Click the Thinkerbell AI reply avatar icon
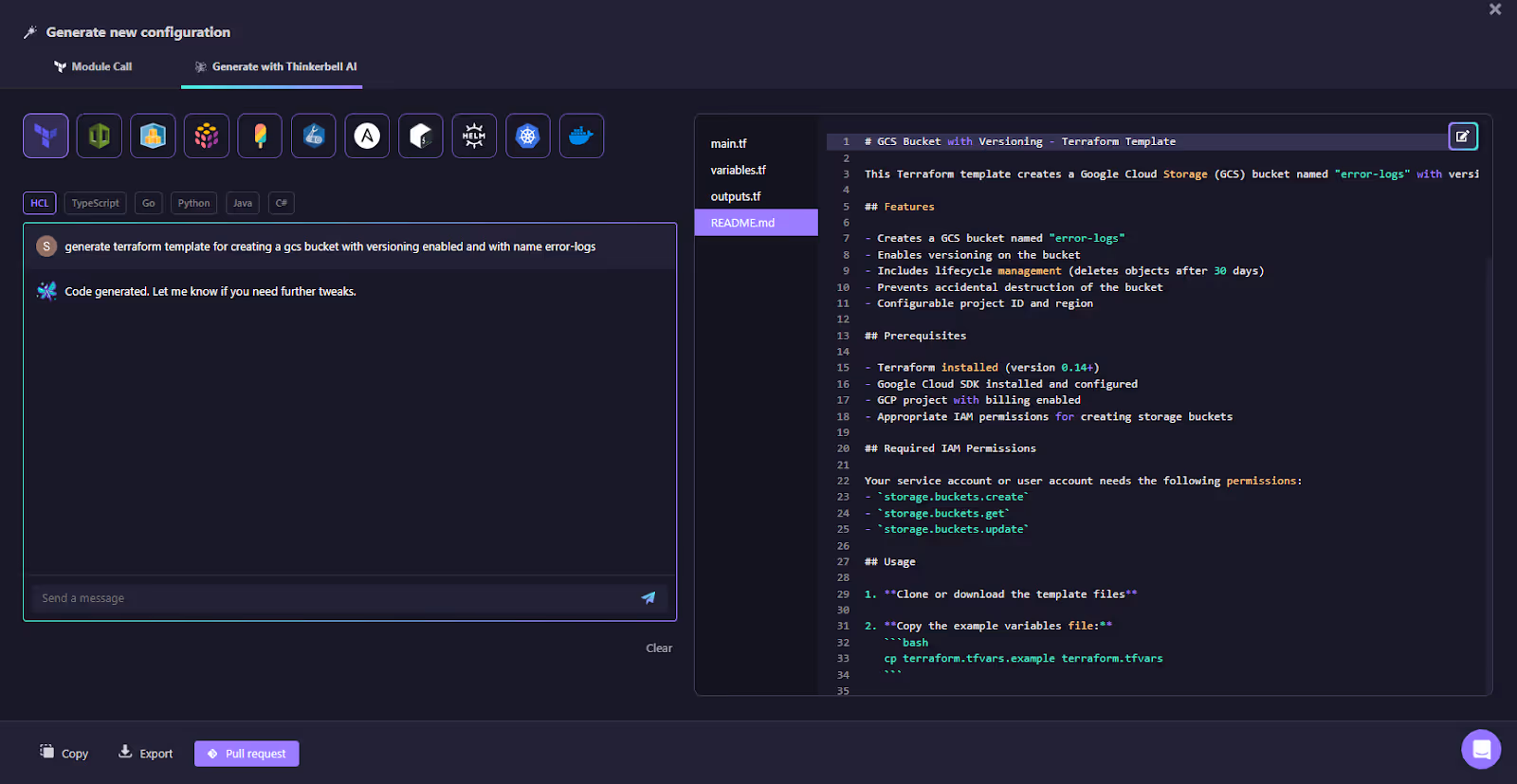Image resolution: width=1517 pixels, height=784 pixels. pos(46,291)
